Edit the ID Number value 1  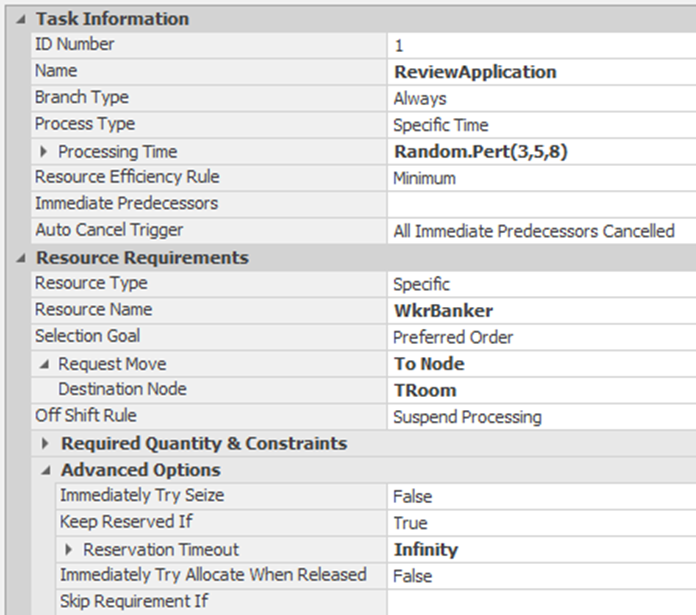[542, 46]
